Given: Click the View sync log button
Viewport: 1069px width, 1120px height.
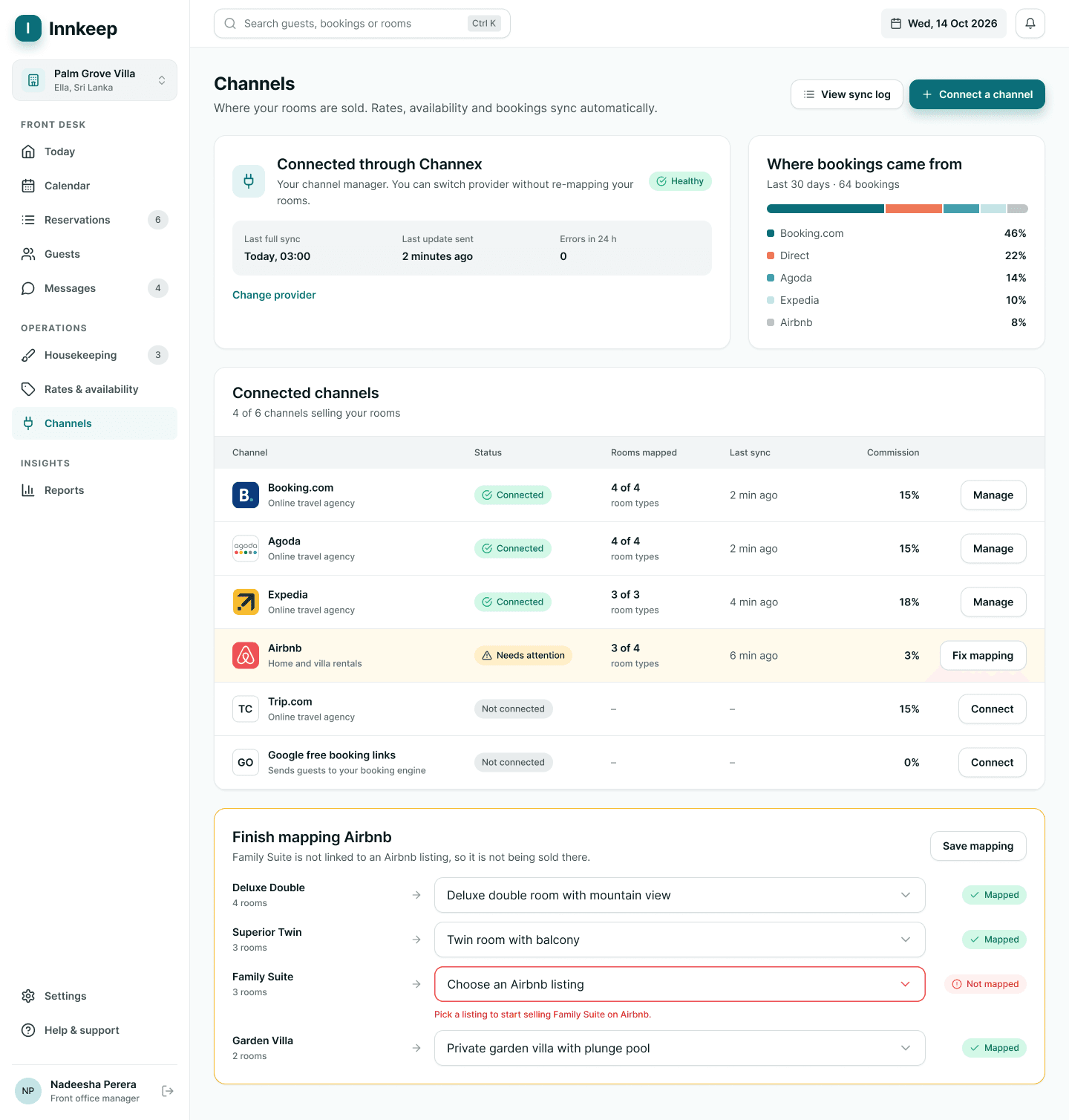Looking at the screenshot, I should 847,94.
